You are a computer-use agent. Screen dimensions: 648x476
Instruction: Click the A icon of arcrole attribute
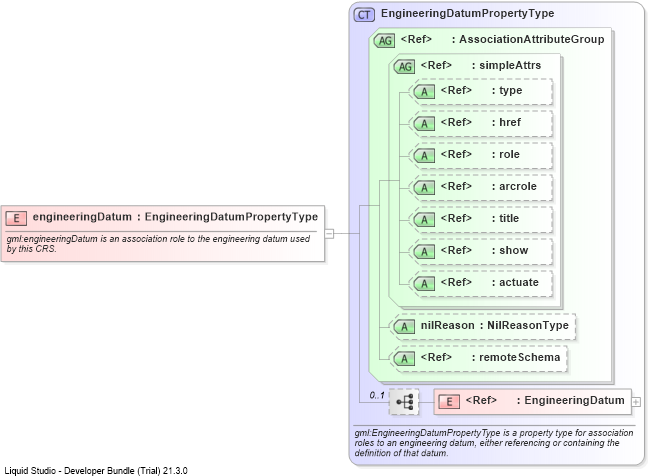click(424, 188)
